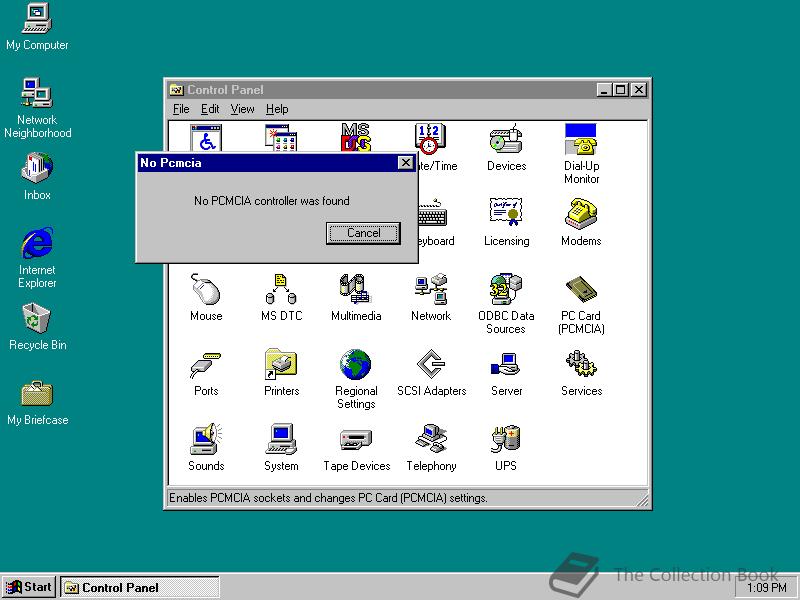This screenshot has height=600, width=800.
Task: Open the Services gears icon
Action: pyautogui.click(x=581, y=364)
